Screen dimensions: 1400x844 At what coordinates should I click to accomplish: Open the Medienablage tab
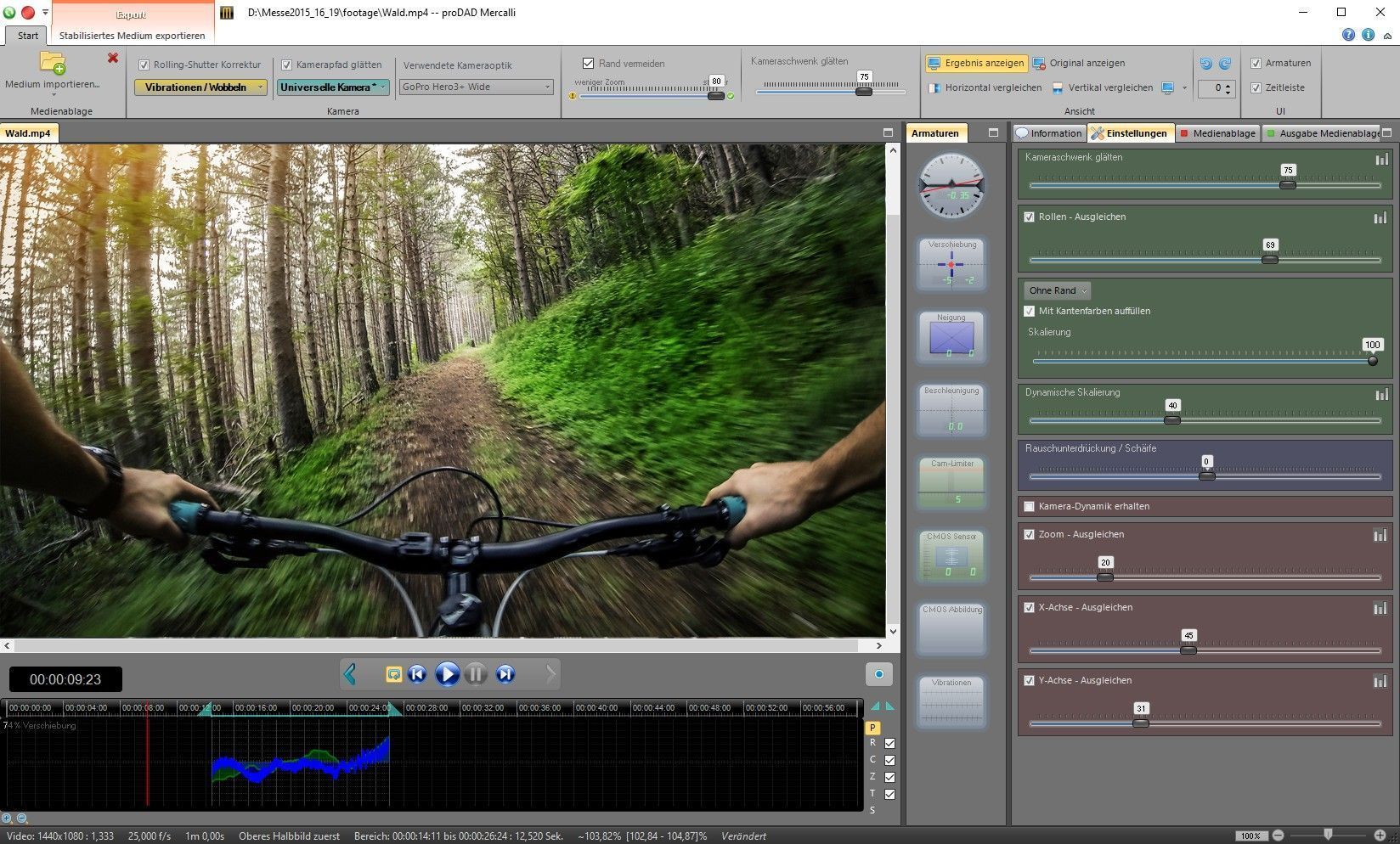coord(1217,133)
